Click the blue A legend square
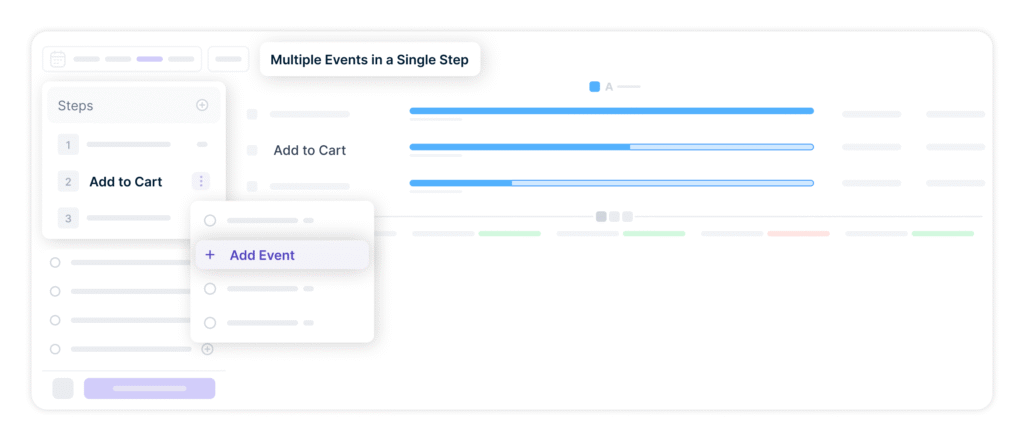The image size is (1024, 441). 594,87
